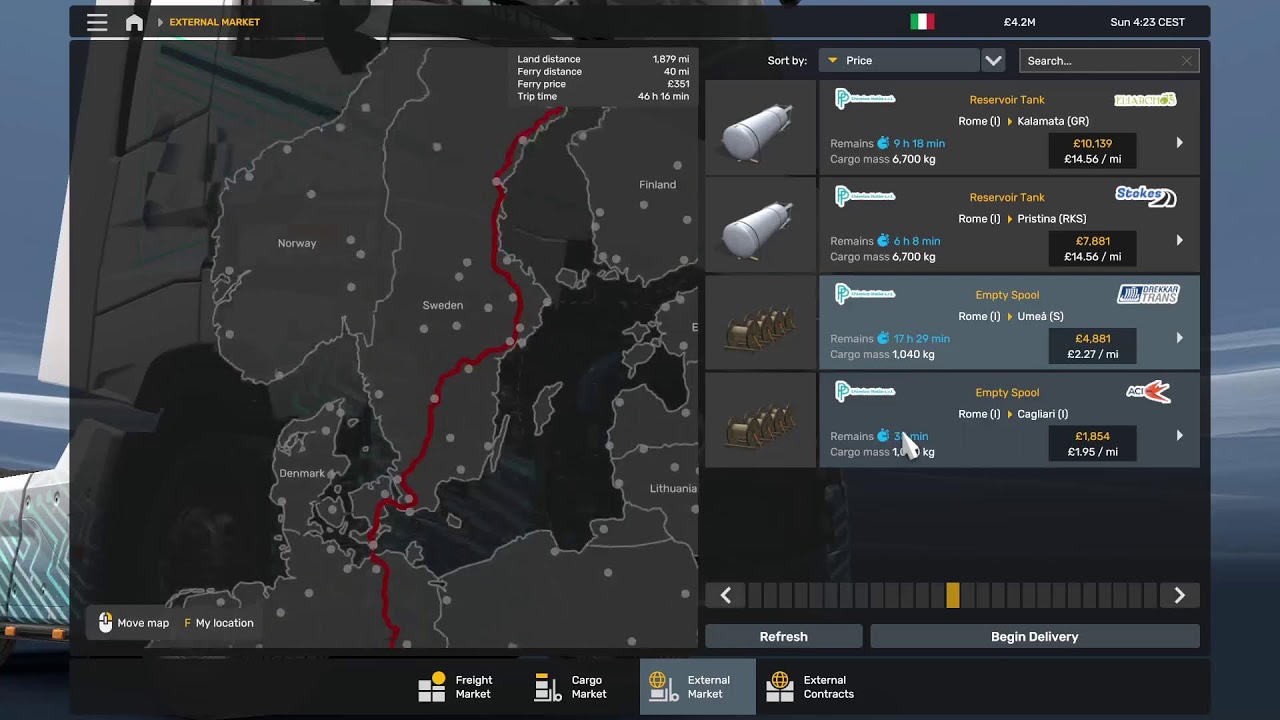Click Begin Delivery button
This screenshot has height=720, width=1280.
pyautogui.click(x=1035, y=636)
